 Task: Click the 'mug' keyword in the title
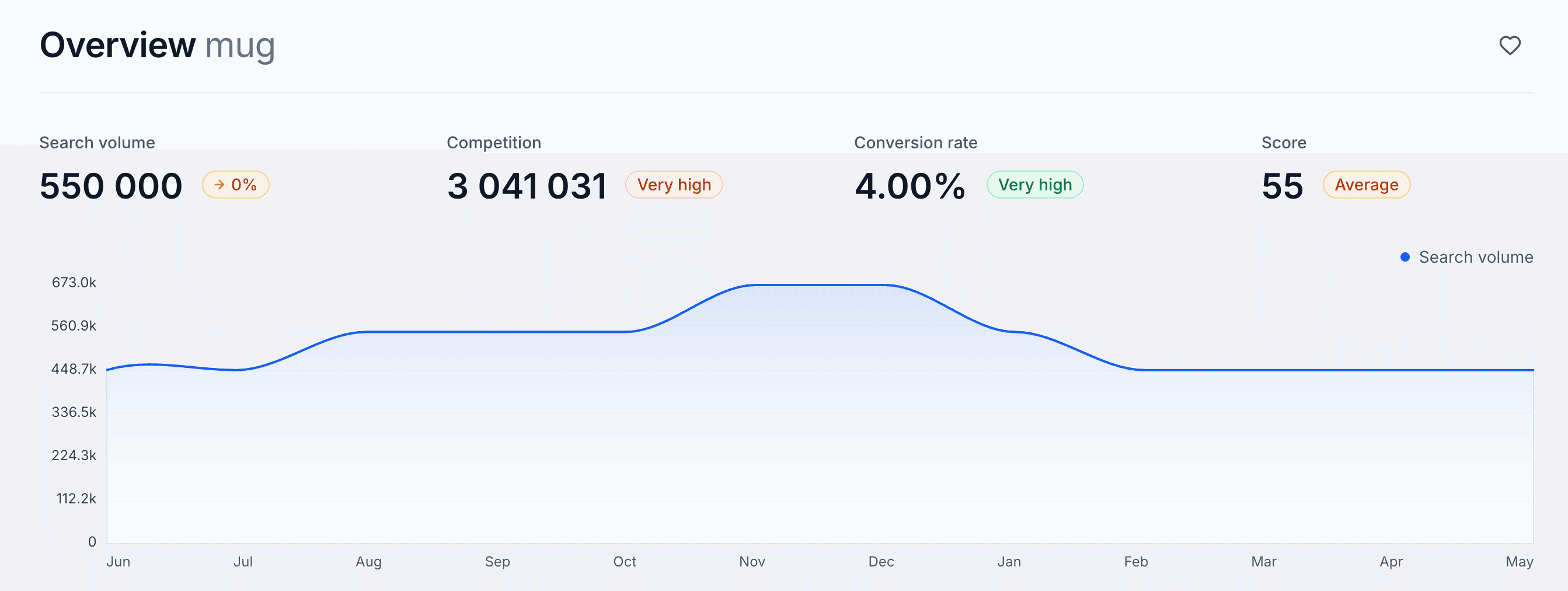240,46
